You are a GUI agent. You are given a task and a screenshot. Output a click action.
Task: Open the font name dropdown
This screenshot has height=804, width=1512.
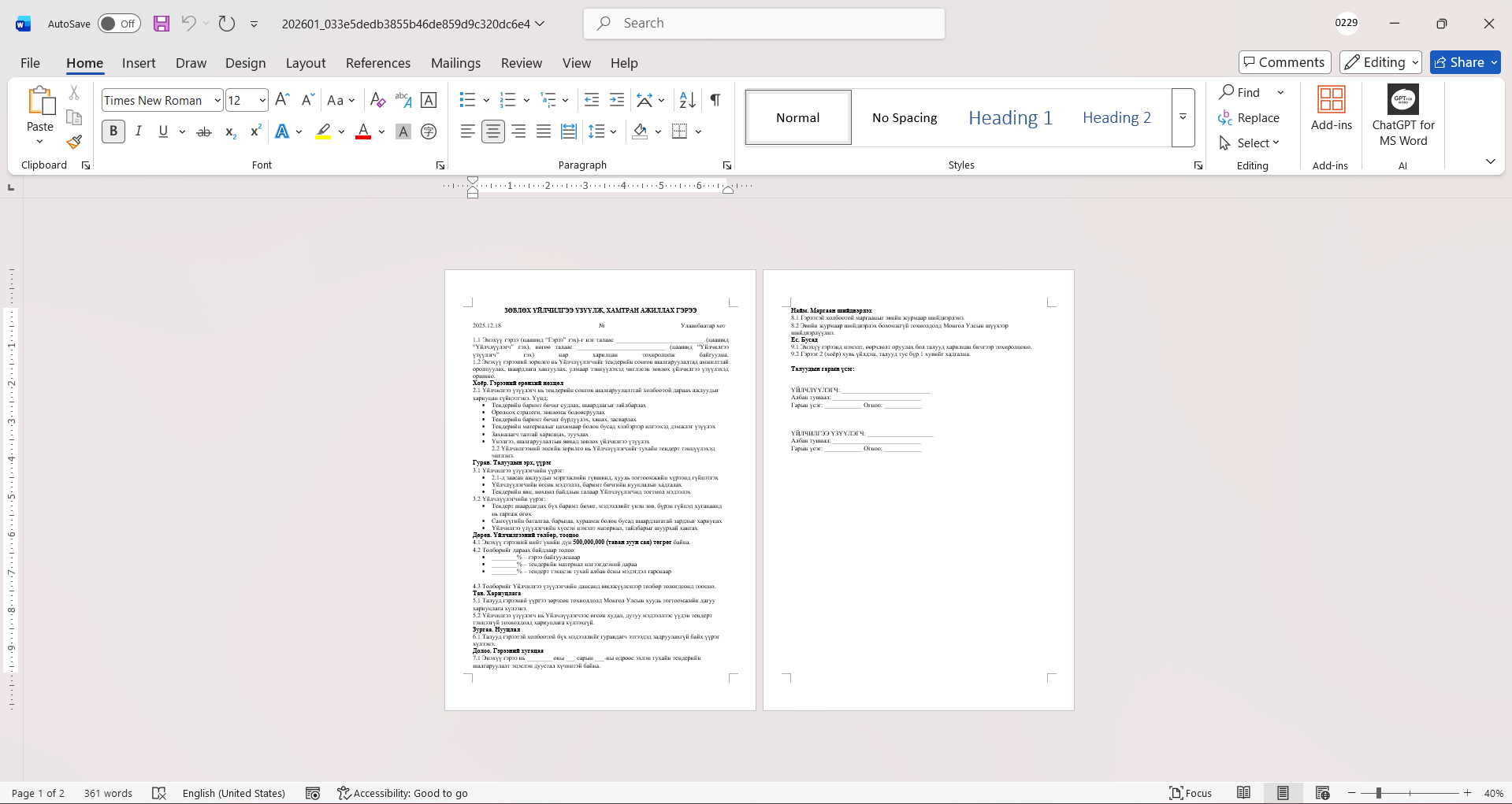click(217, 101)
